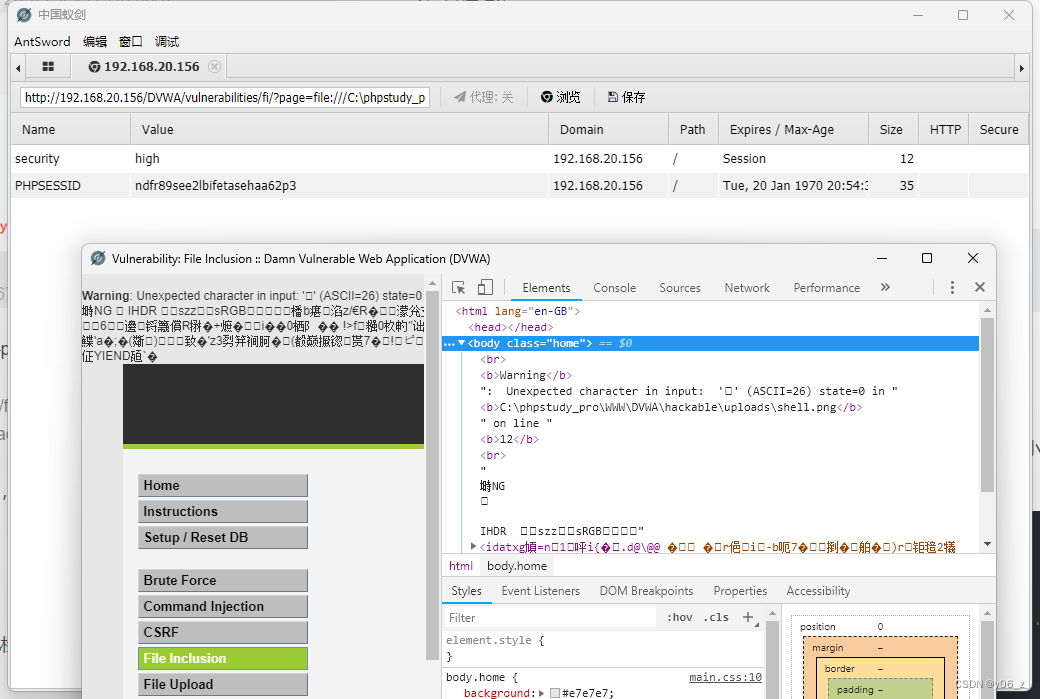Open the 编辑 menu
This screenshot has width=1040, height=699.
tap(95, 42)
